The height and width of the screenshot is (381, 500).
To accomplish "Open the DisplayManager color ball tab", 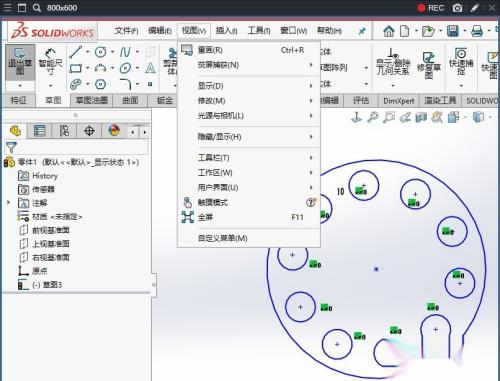I will 114,131.
